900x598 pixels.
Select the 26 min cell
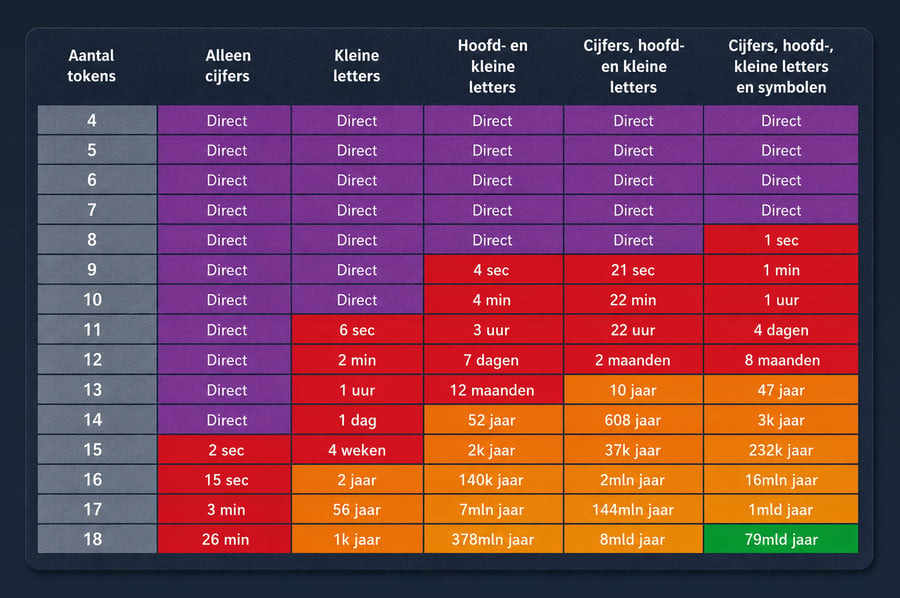point(225,539)
